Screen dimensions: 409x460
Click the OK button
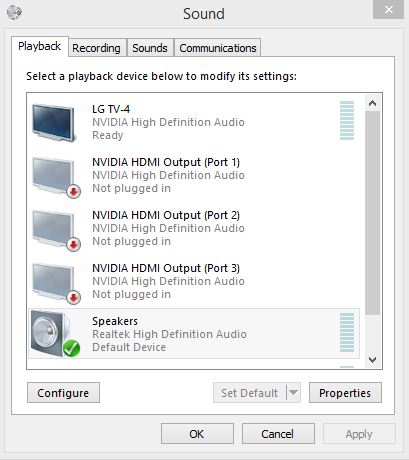coord(197,434)
